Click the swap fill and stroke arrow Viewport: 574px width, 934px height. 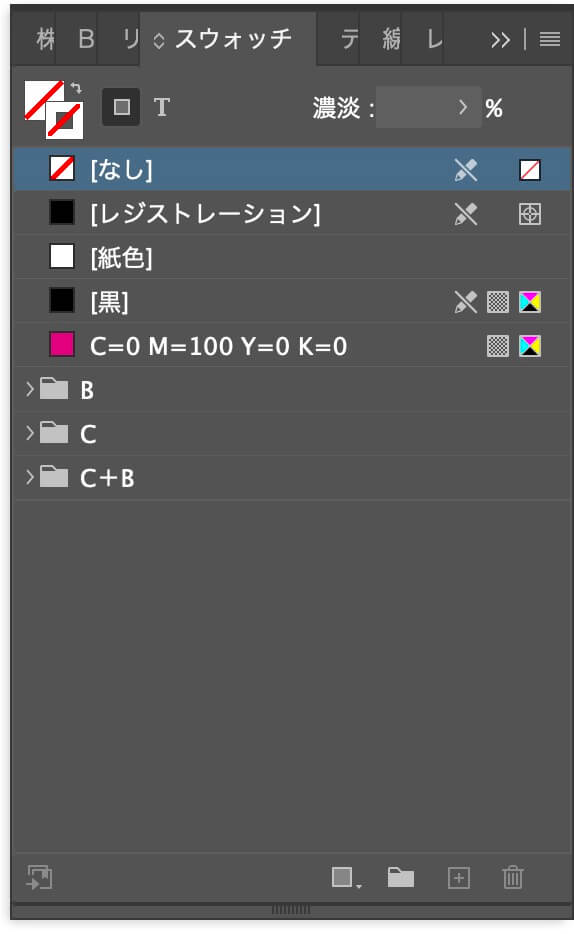click(76, 88)
